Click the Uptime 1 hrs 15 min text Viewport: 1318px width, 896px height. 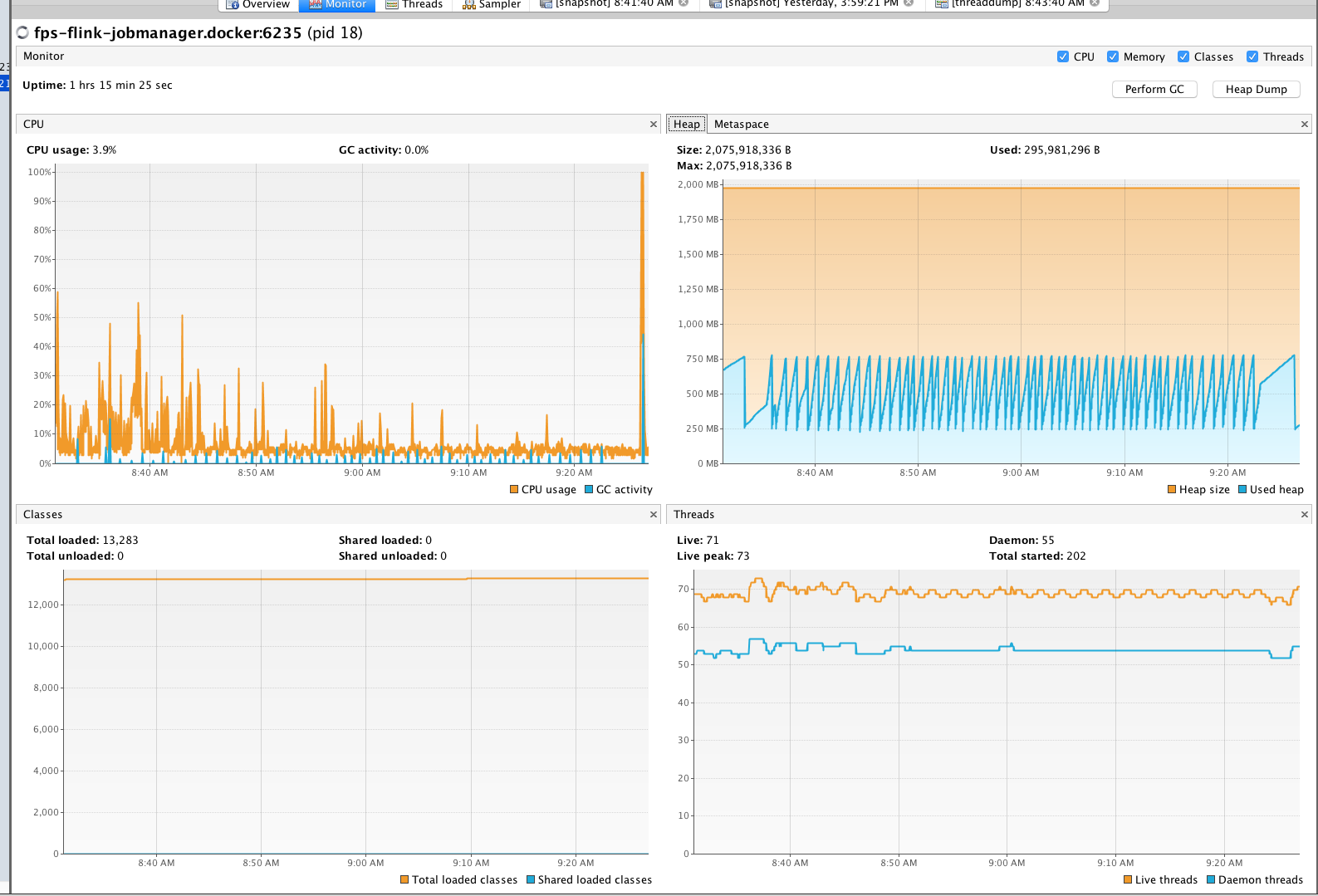97,86
